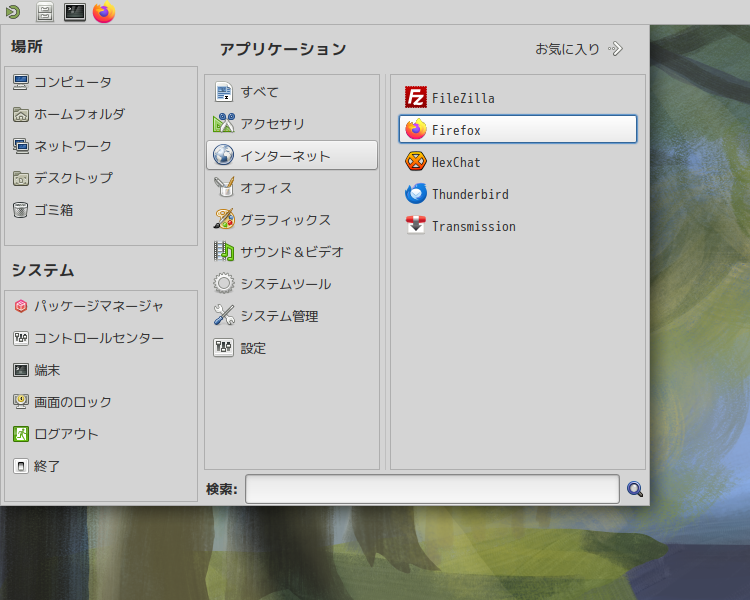Open the MATE menu launcher icon
This screenshot has width=750, height=600.
click(x=13, y=11)
